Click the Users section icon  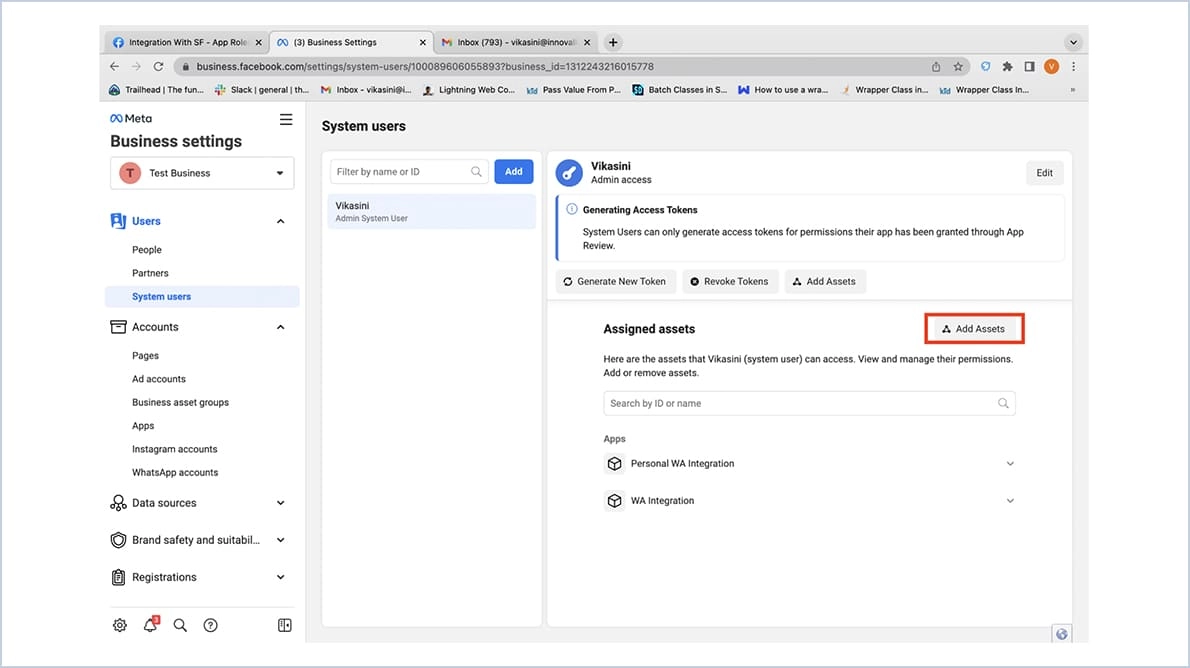118,221
